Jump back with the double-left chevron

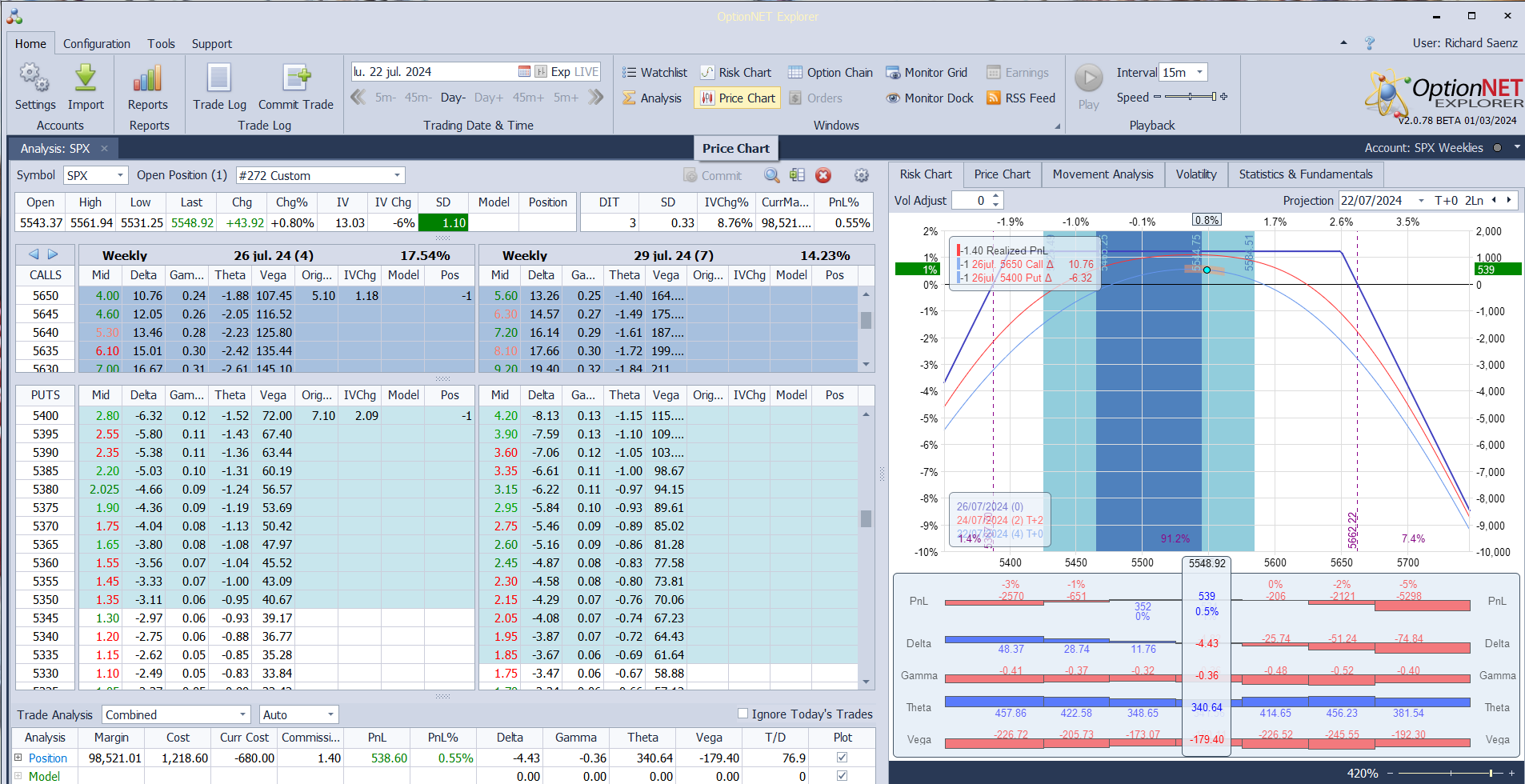358,98
